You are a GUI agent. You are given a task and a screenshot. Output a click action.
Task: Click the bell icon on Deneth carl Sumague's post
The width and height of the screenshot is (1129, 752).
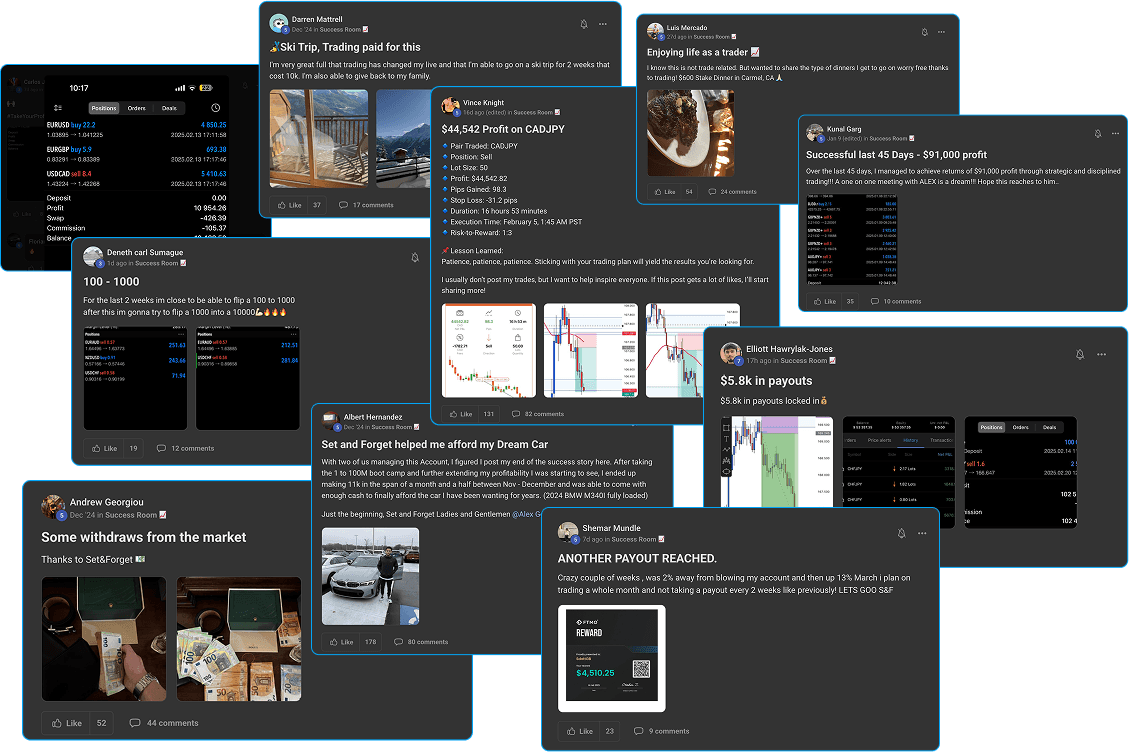(415, 258)
